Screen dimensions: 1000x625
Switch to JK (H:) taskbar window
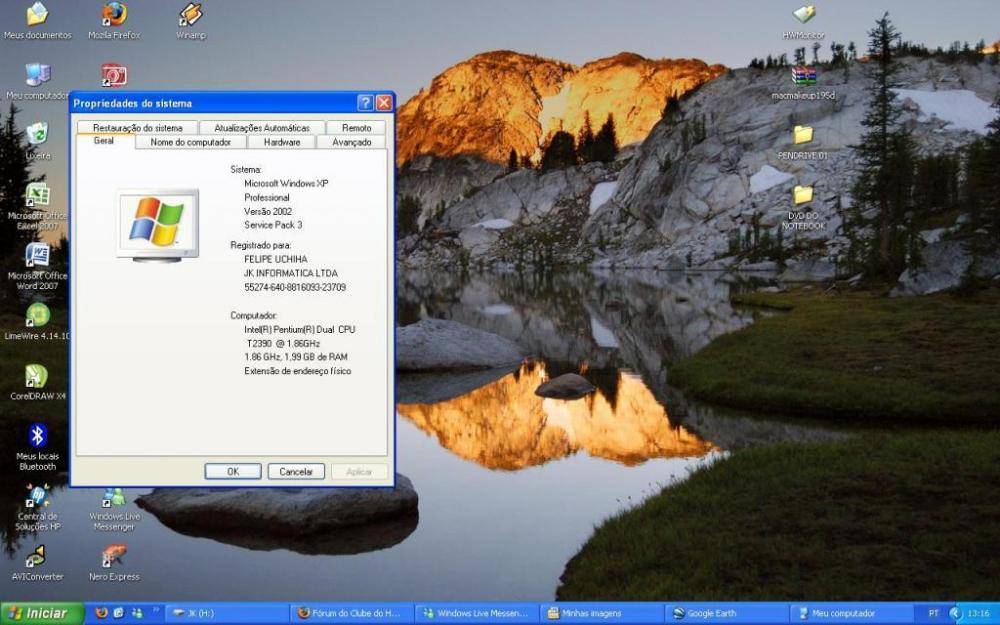(x=227, y=614)
